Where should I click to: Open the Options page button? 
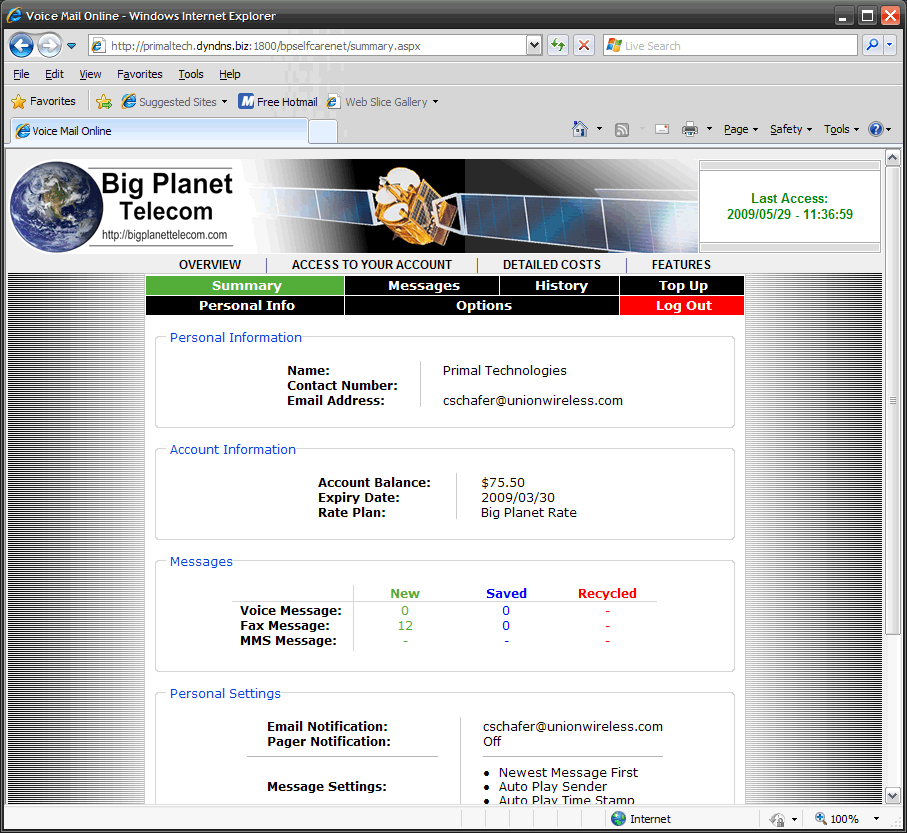tap(482, 305)
